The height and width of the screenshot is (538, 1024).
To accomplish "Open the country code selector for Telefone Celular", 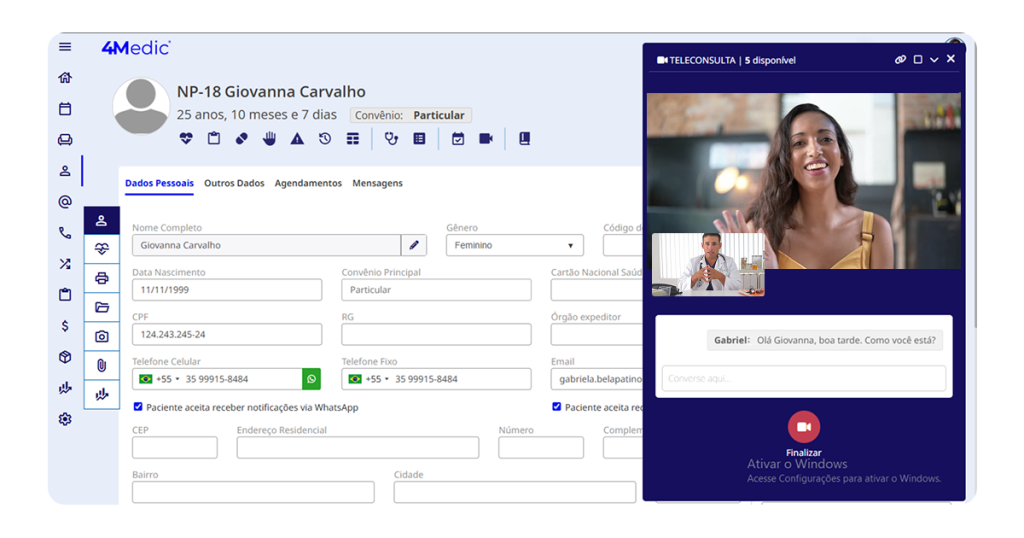I will pos(160,379).
